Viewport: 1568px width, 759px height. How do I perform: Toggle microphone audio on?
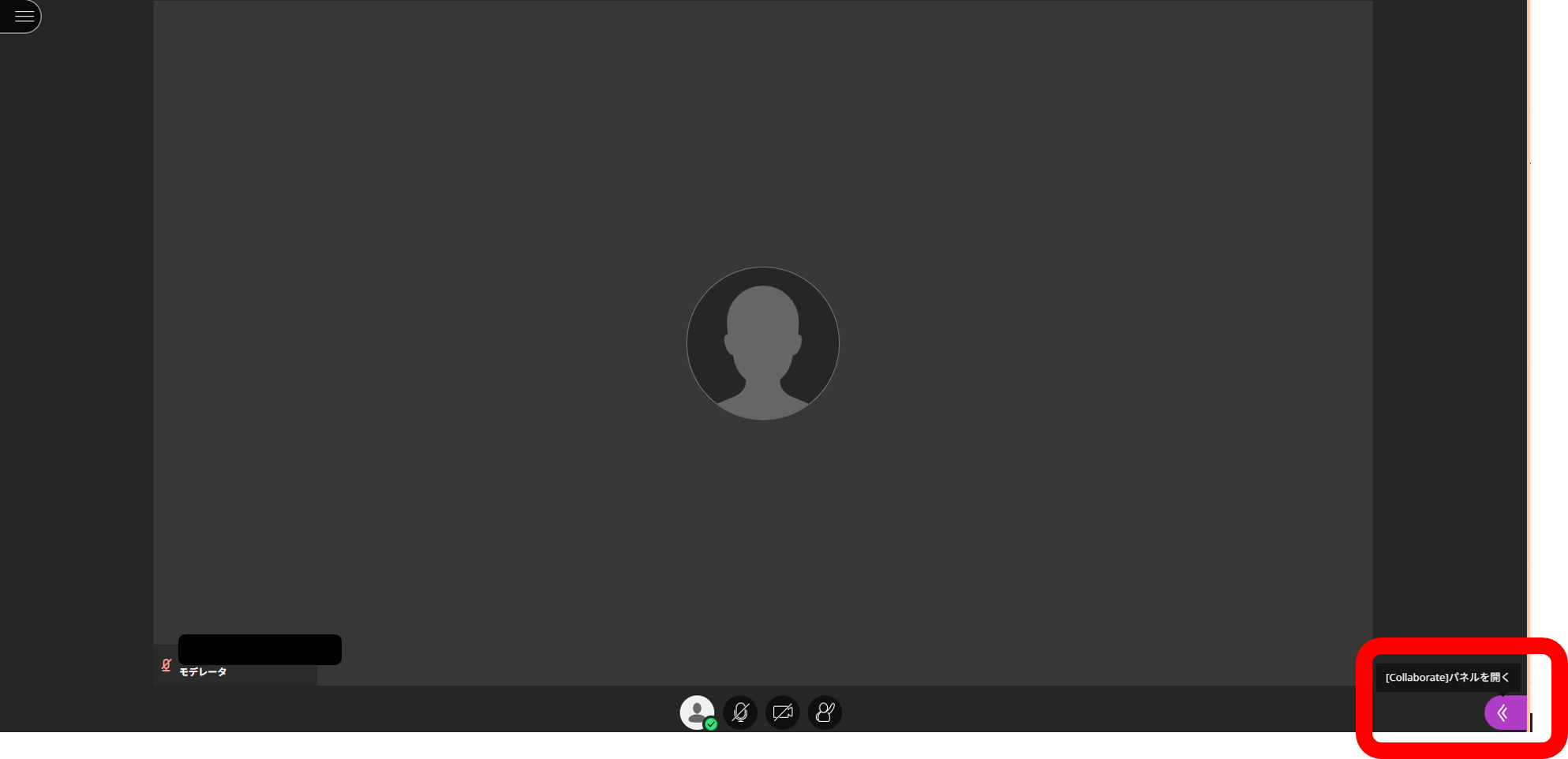740,712
